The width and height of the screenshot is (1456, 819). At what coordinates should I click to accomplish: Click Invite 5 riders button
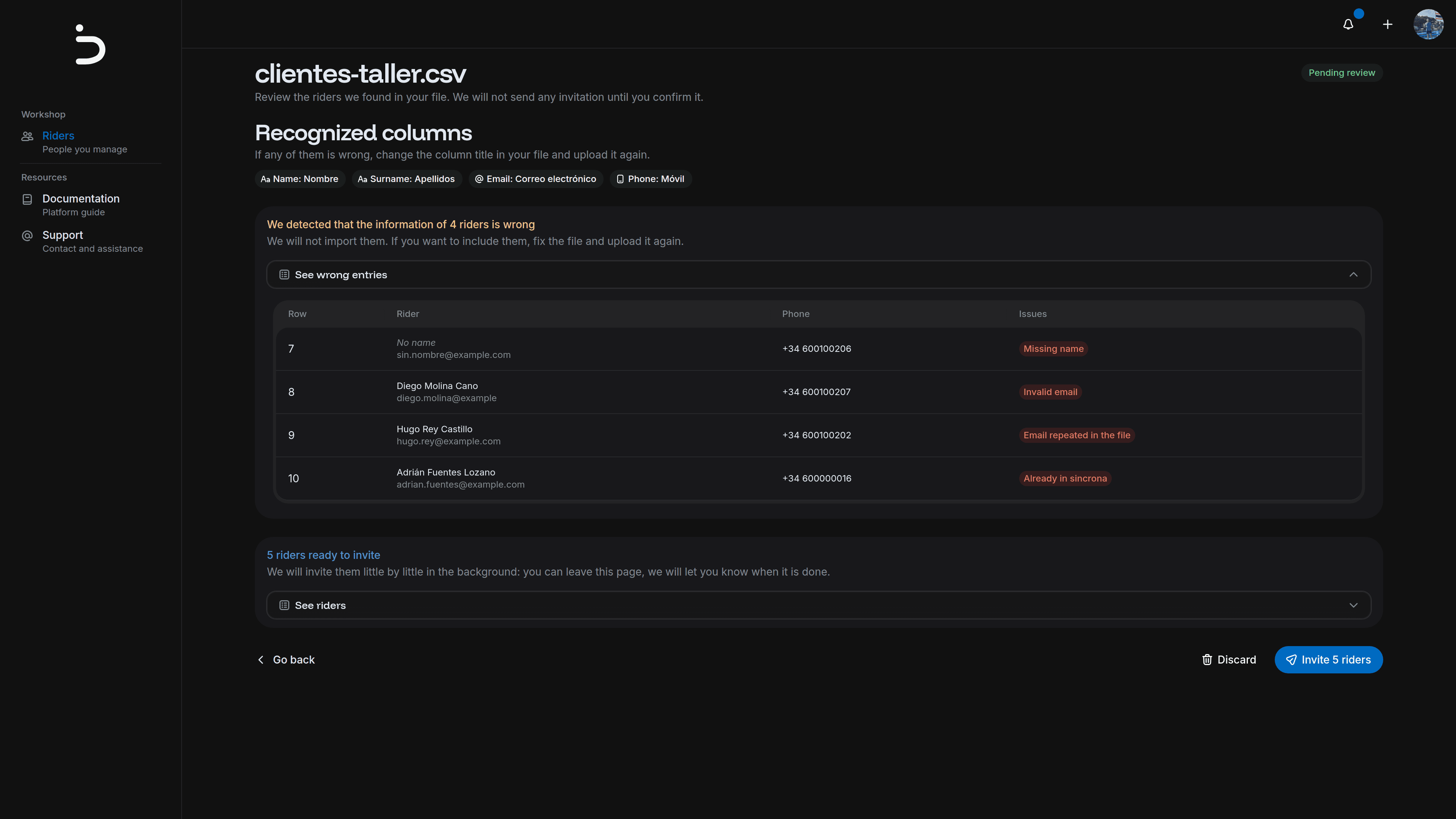[x=1328, y=660]
